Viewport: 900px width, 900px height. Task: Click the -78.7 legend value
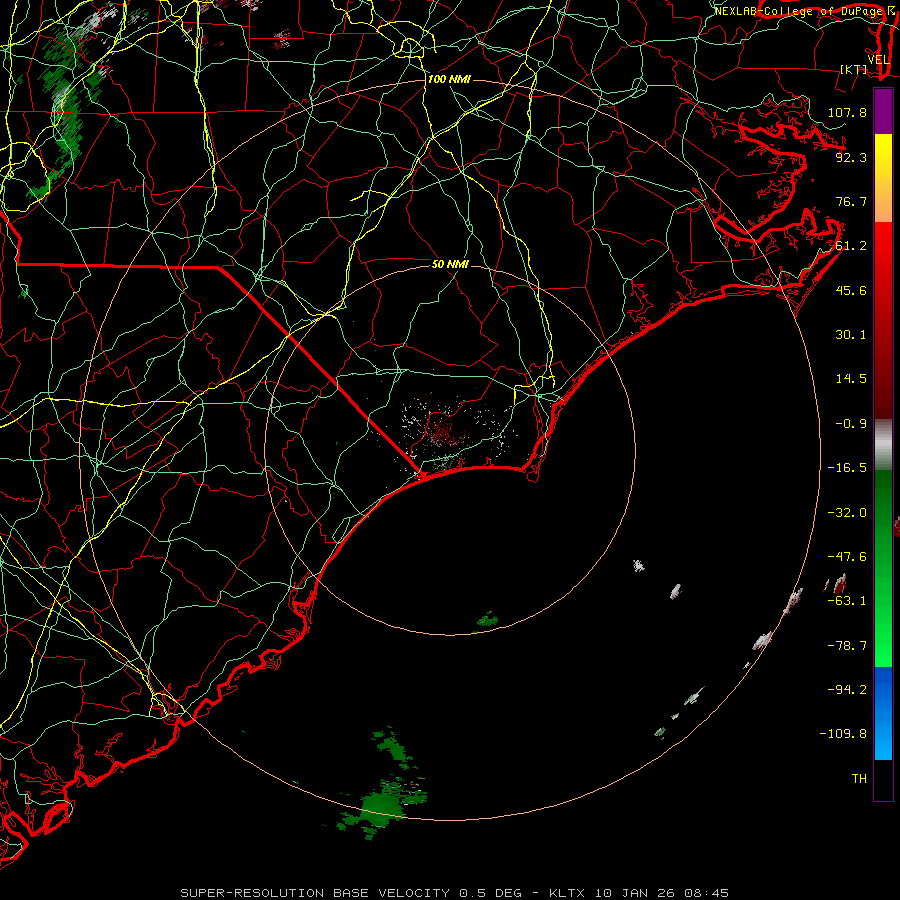847,646
